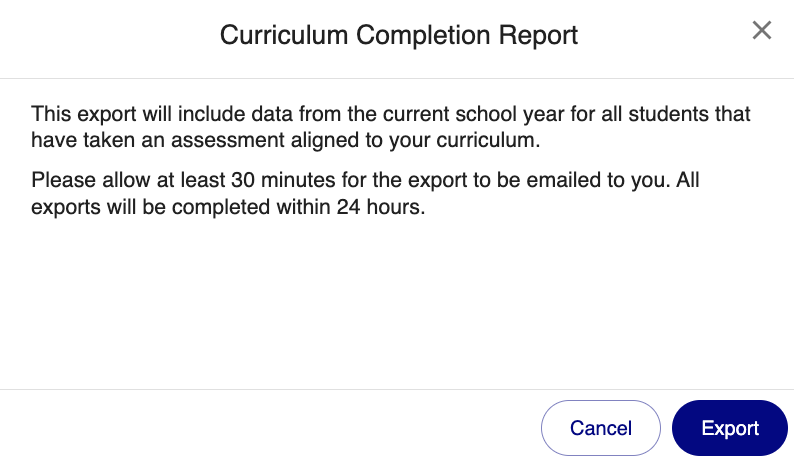
Task: Click the word "curriculum." ending the first paragraph
Action: point(488,140)
